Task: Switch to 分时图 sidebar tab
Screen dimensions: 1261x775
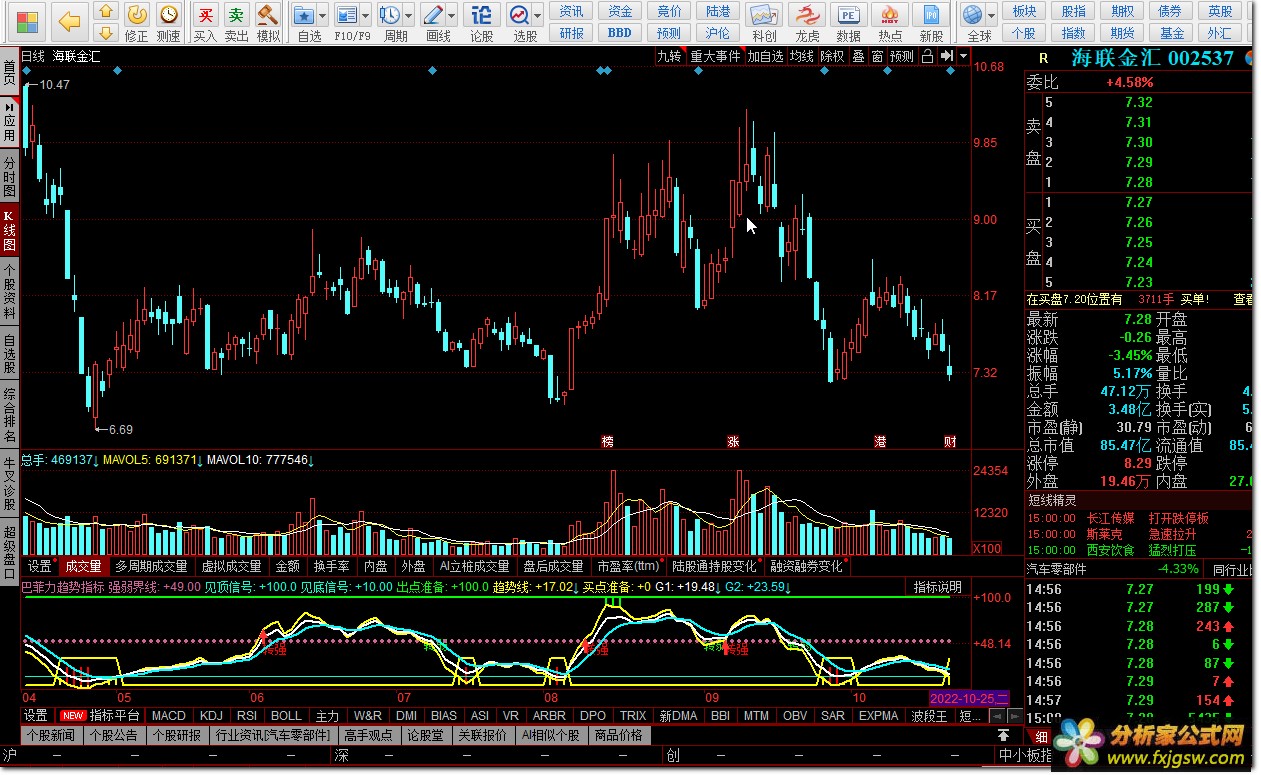Action: 9,176
